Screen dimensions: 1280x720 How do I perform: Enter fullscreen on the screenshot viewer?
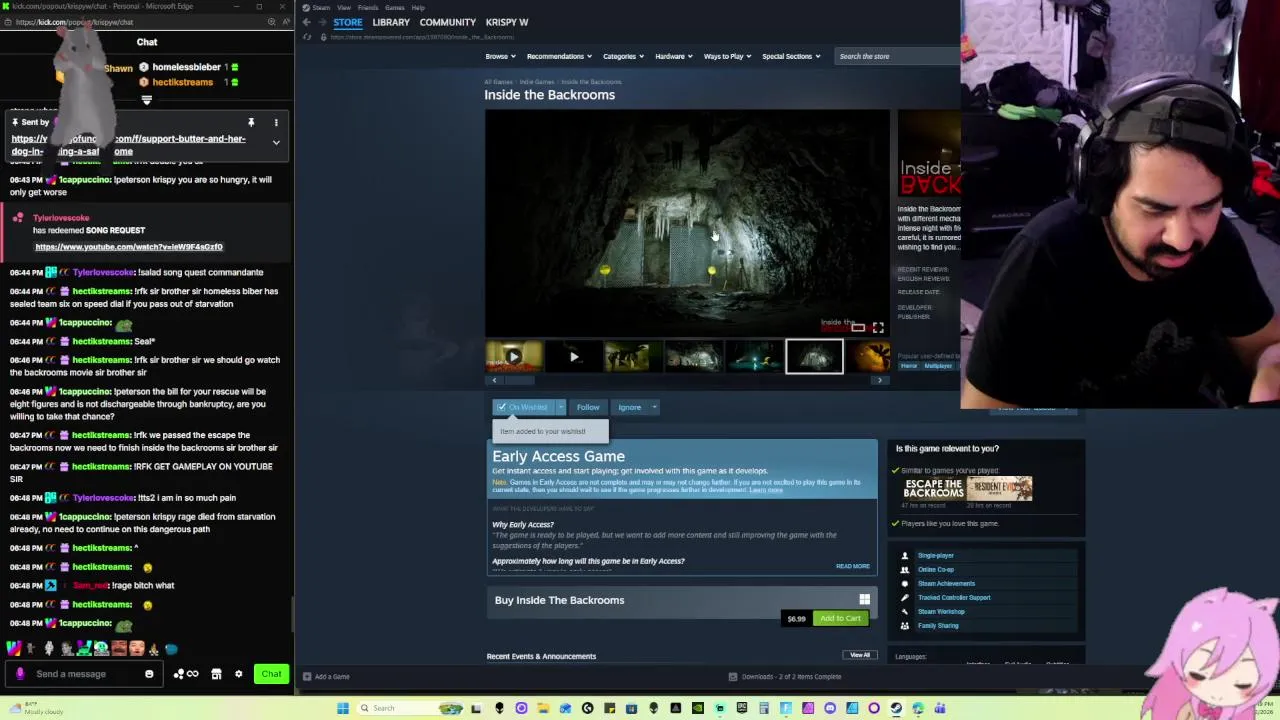(x=878, y=328)
